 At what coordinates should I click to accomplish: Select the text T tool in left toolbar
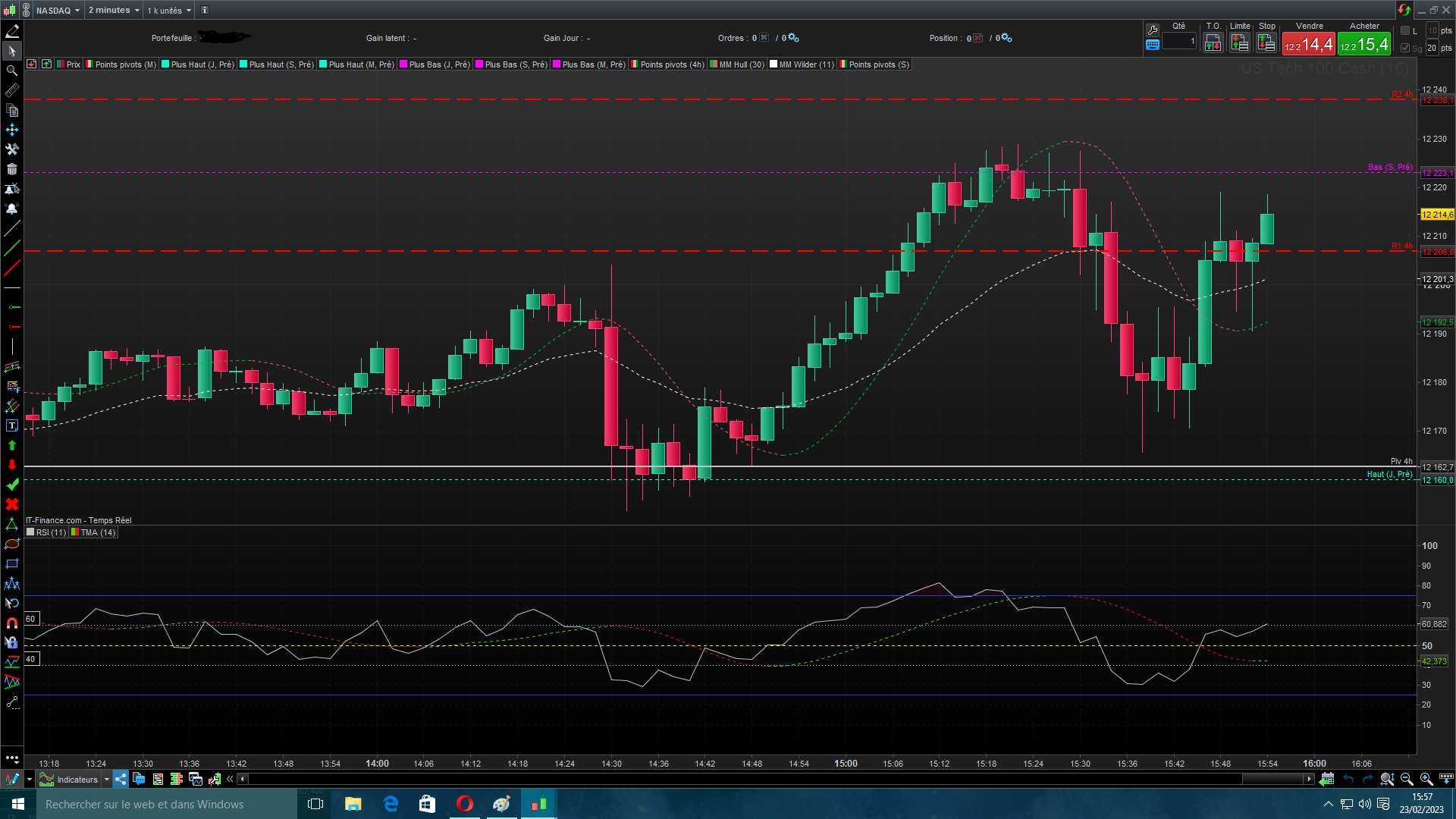pyautogui.click(x=12, y=425)
